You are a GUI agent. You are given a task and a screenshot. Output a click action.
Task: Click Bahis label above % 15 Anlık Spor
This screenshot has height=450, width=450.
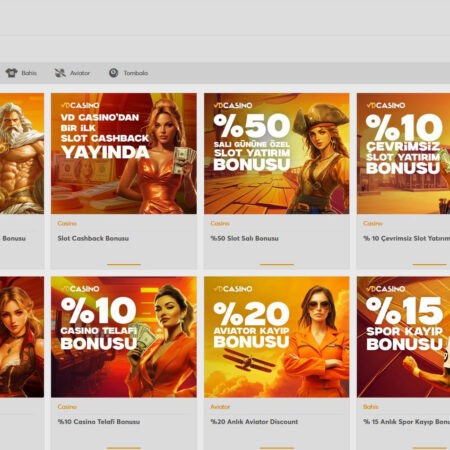(371, 407)
